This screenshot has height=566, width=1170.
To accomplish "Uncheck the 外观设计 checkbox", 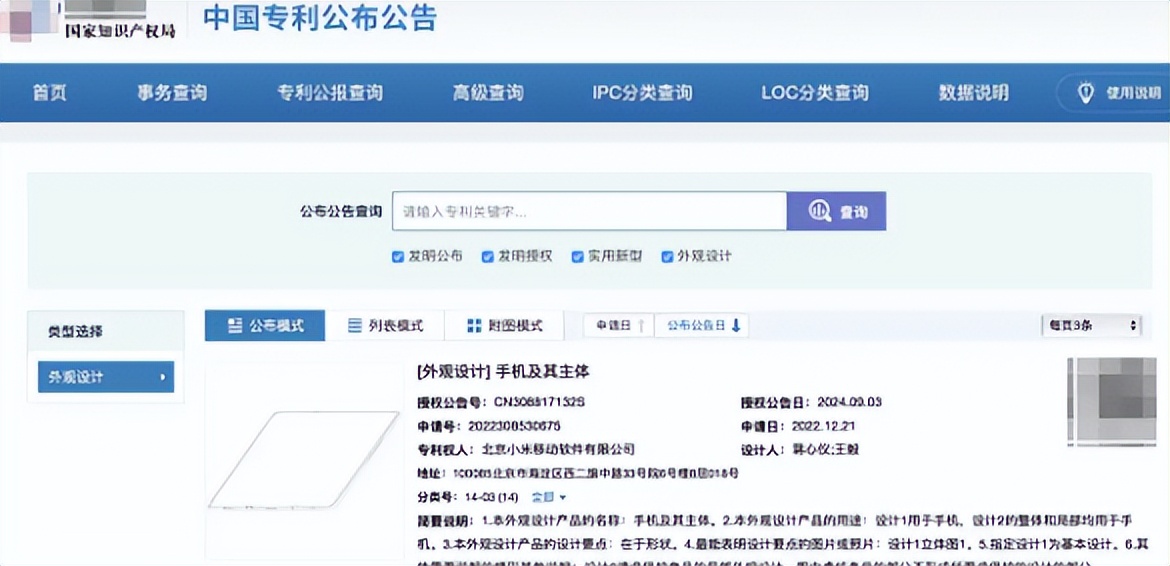I will (667, 257).
